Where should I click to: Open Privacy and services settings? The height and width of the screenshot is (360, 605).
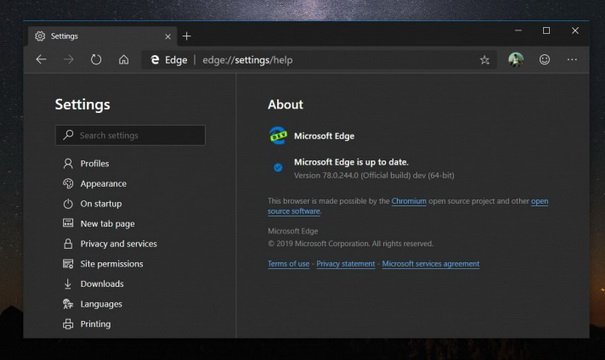[x=119, y=244]
